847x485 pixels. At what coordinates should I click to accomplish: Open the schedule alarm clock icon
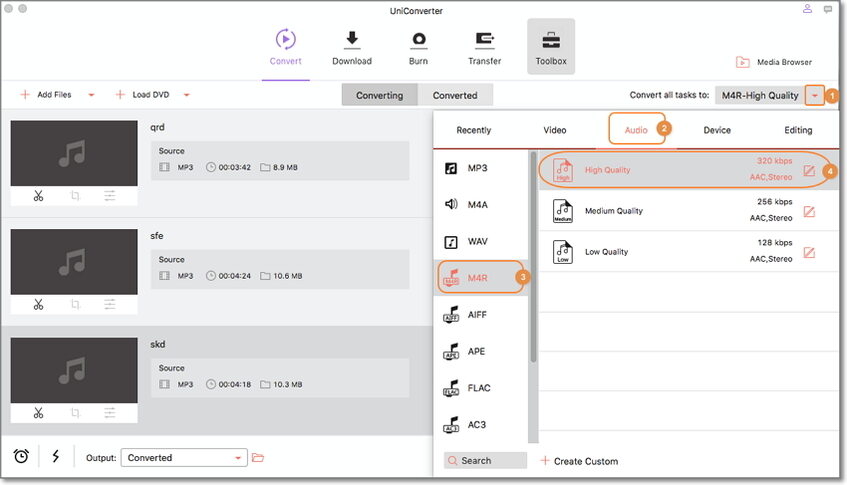[x=21, y=456]
